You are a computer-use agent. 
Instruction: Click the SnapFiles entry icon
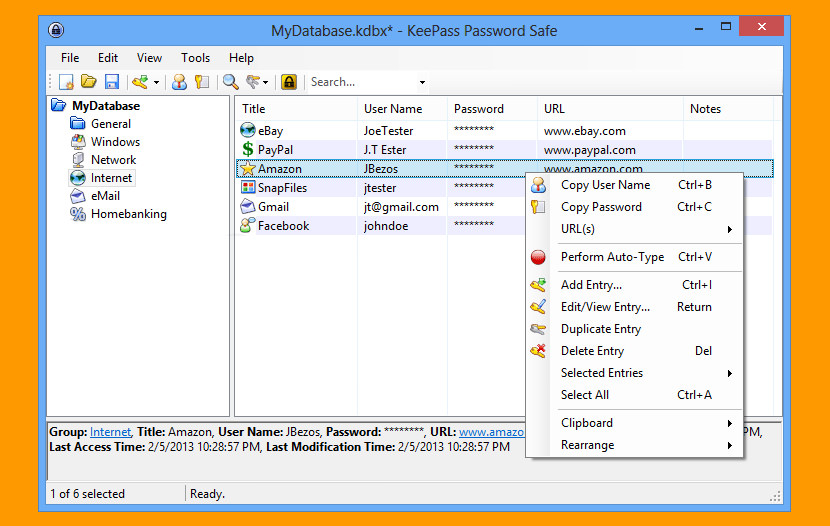247,187
